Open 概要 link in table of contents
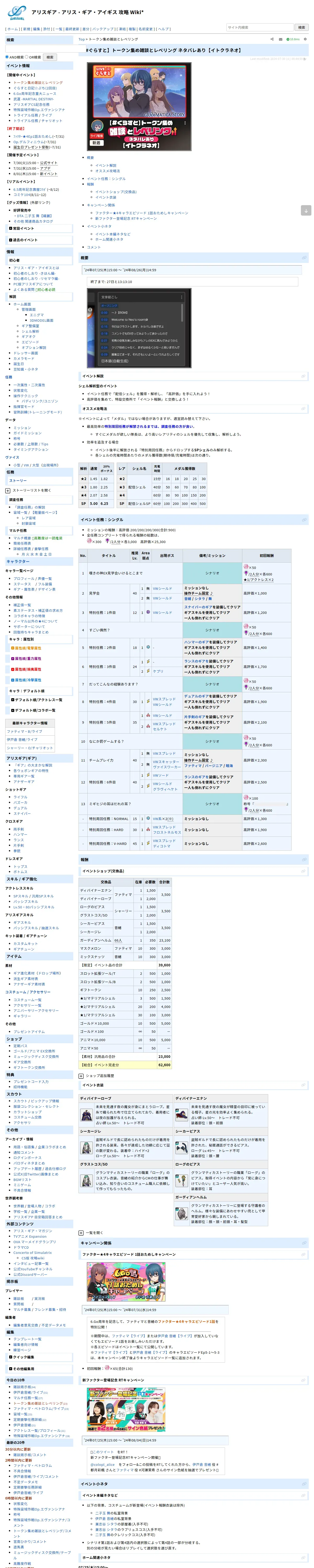This screenshot has width=314, height=1568. tap(90, 157)
